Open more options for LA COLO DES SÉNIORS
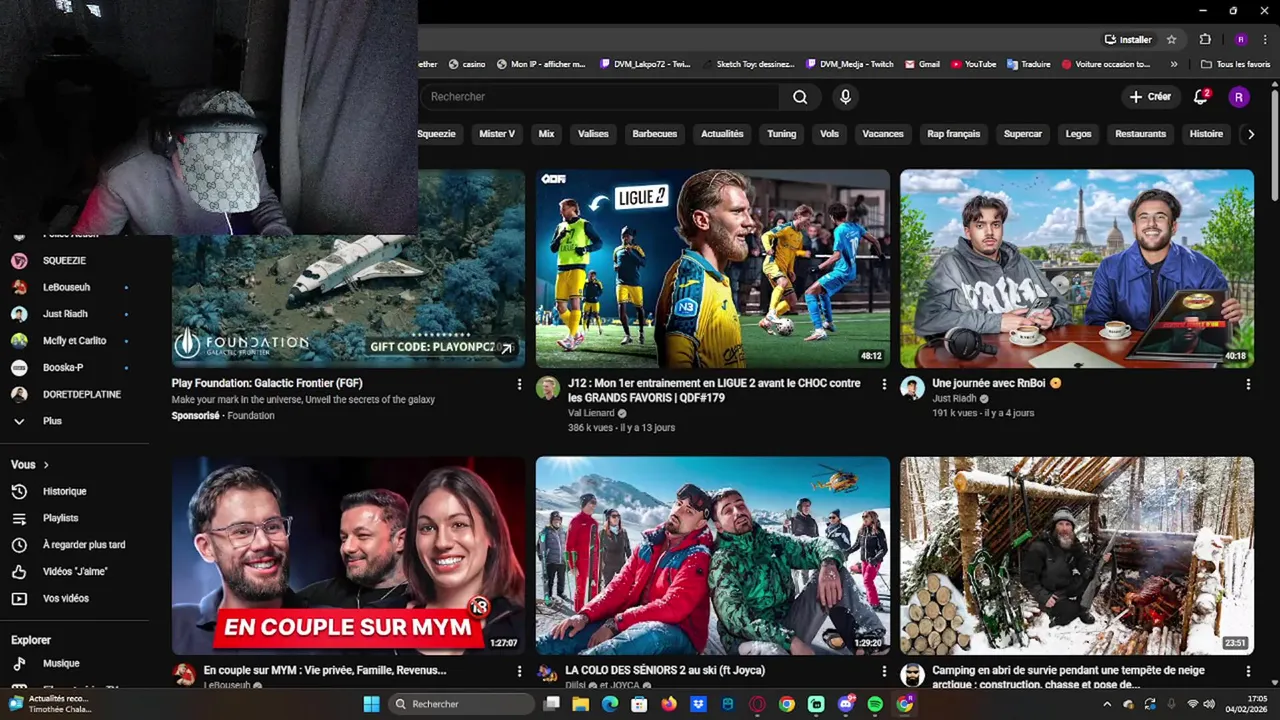Image resolution: width=1280 pixels, height=720 pixels. tap(883, 671)
